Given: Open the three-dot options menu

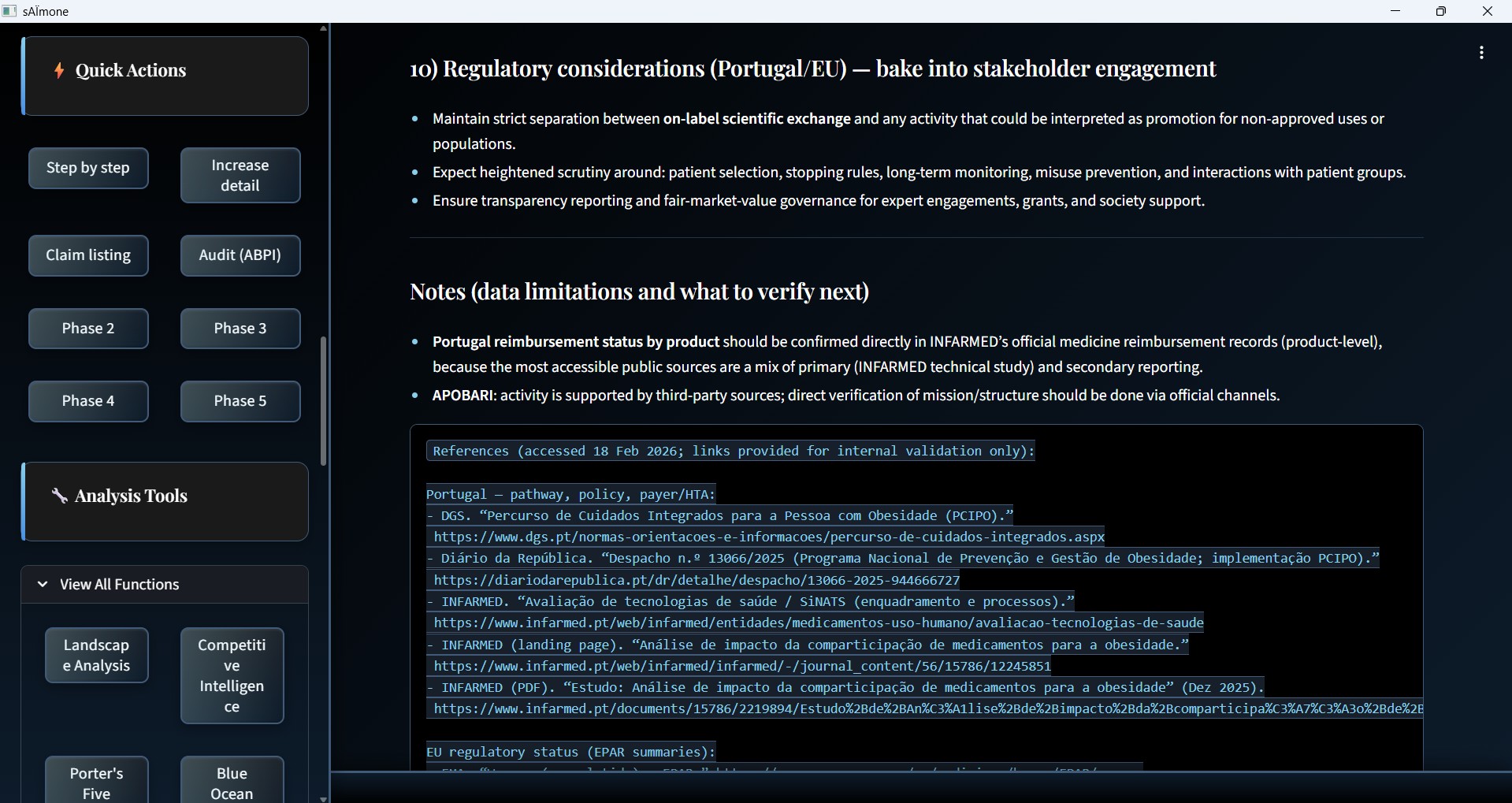Looking at the screenshot, I should [1481, 53].
